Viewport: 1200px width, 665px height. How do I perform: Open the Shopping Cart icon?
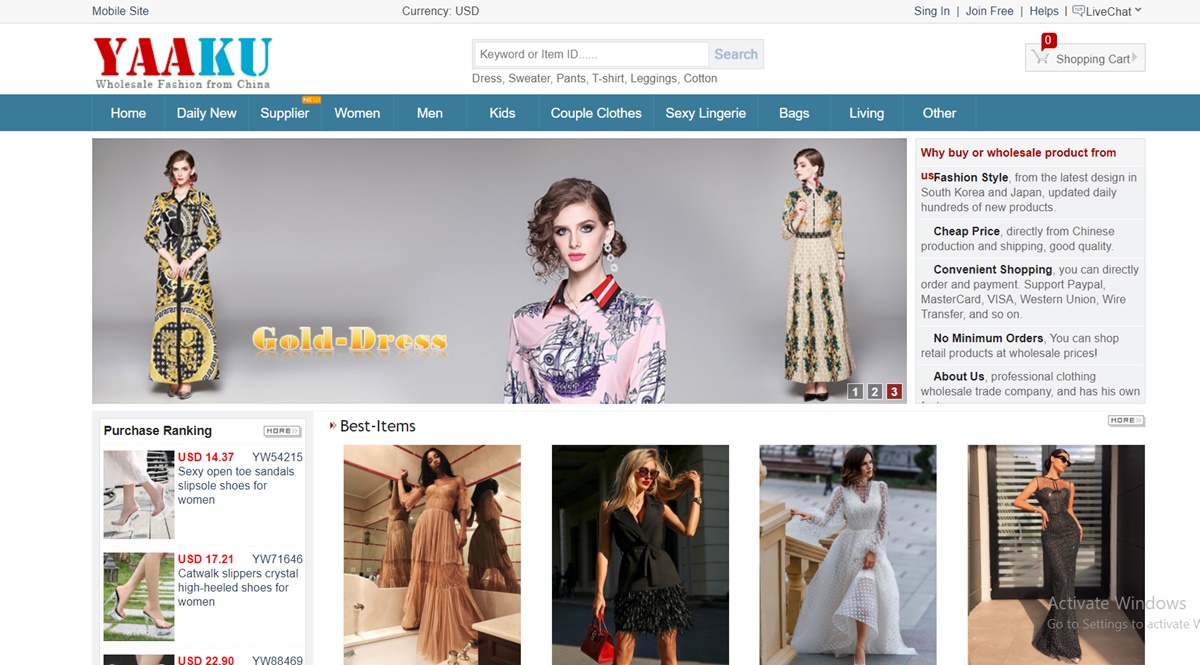pos(1042,57)
